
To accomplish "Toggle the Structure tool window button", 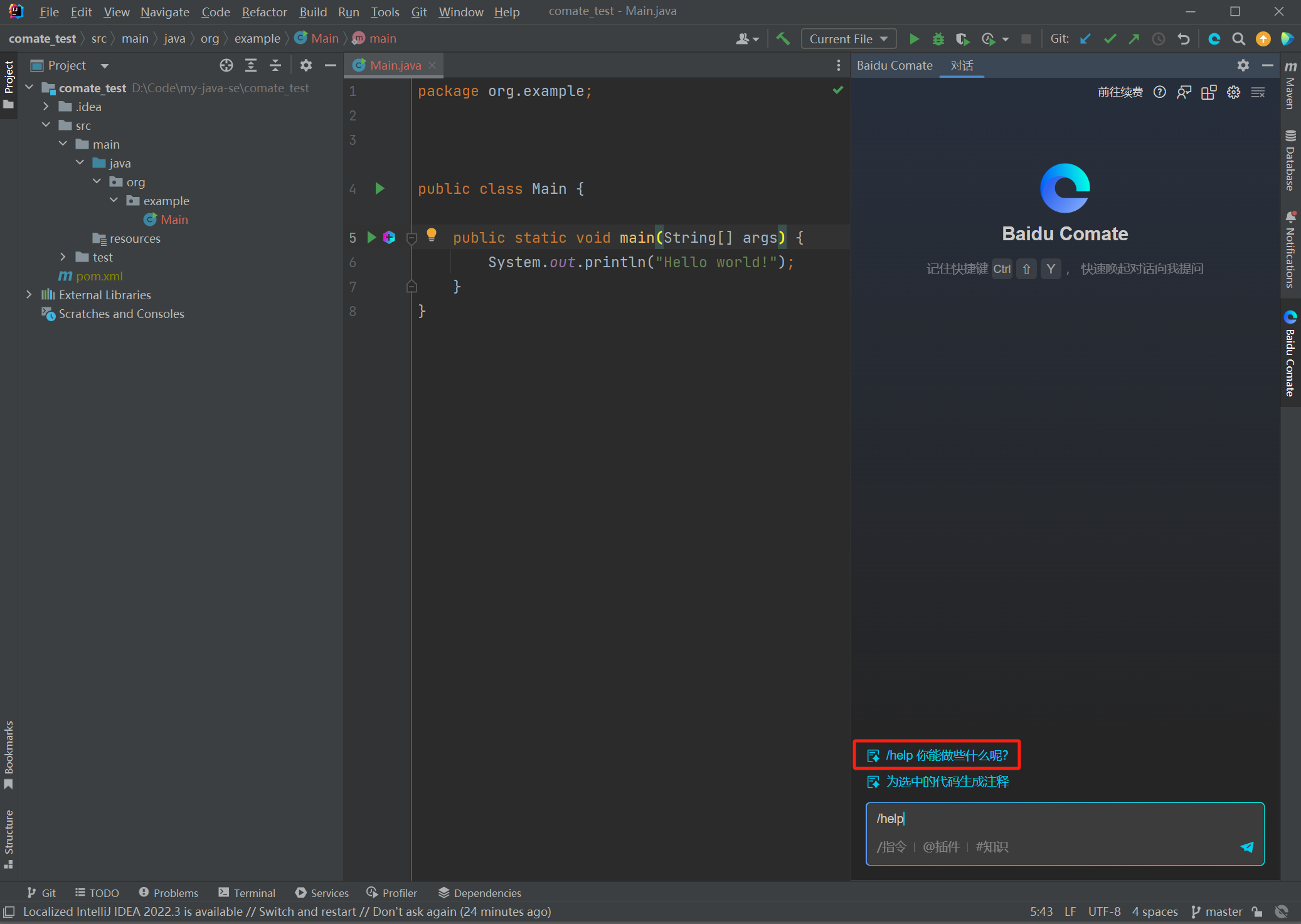I will click(9, 837).
